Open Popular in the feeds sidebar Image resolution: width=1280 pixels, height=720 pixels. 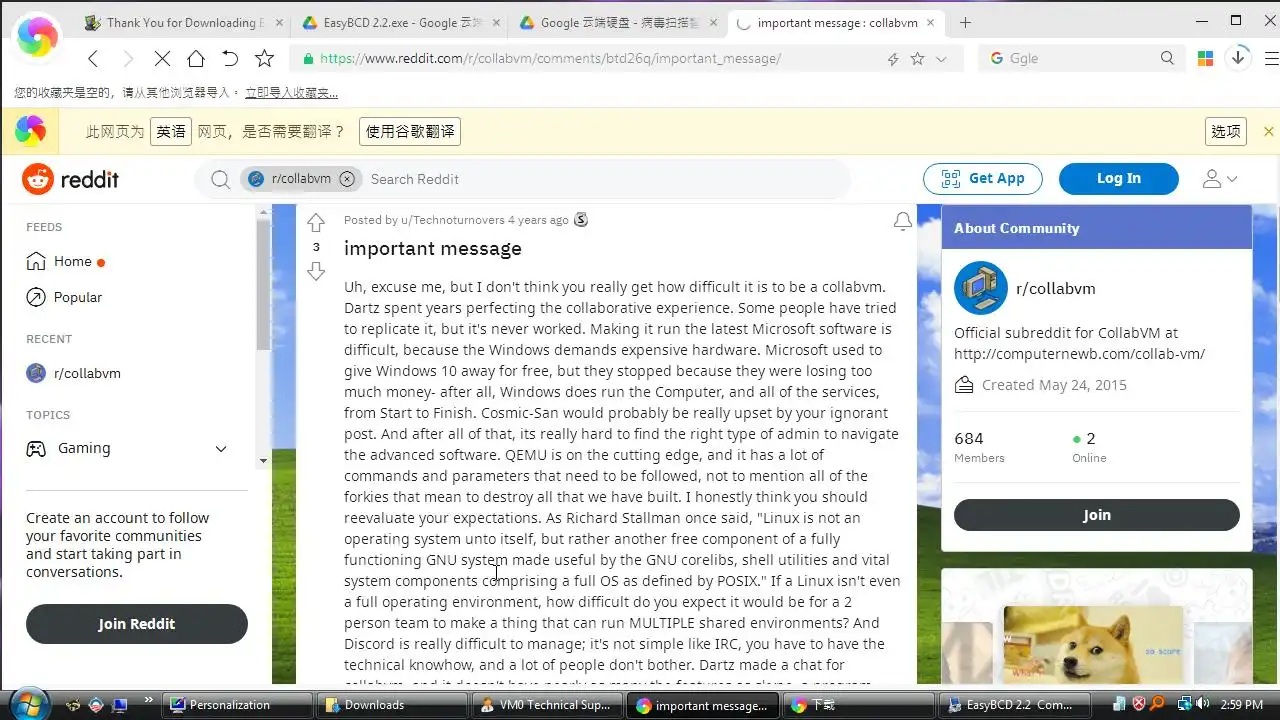click(x=64, y=297)
